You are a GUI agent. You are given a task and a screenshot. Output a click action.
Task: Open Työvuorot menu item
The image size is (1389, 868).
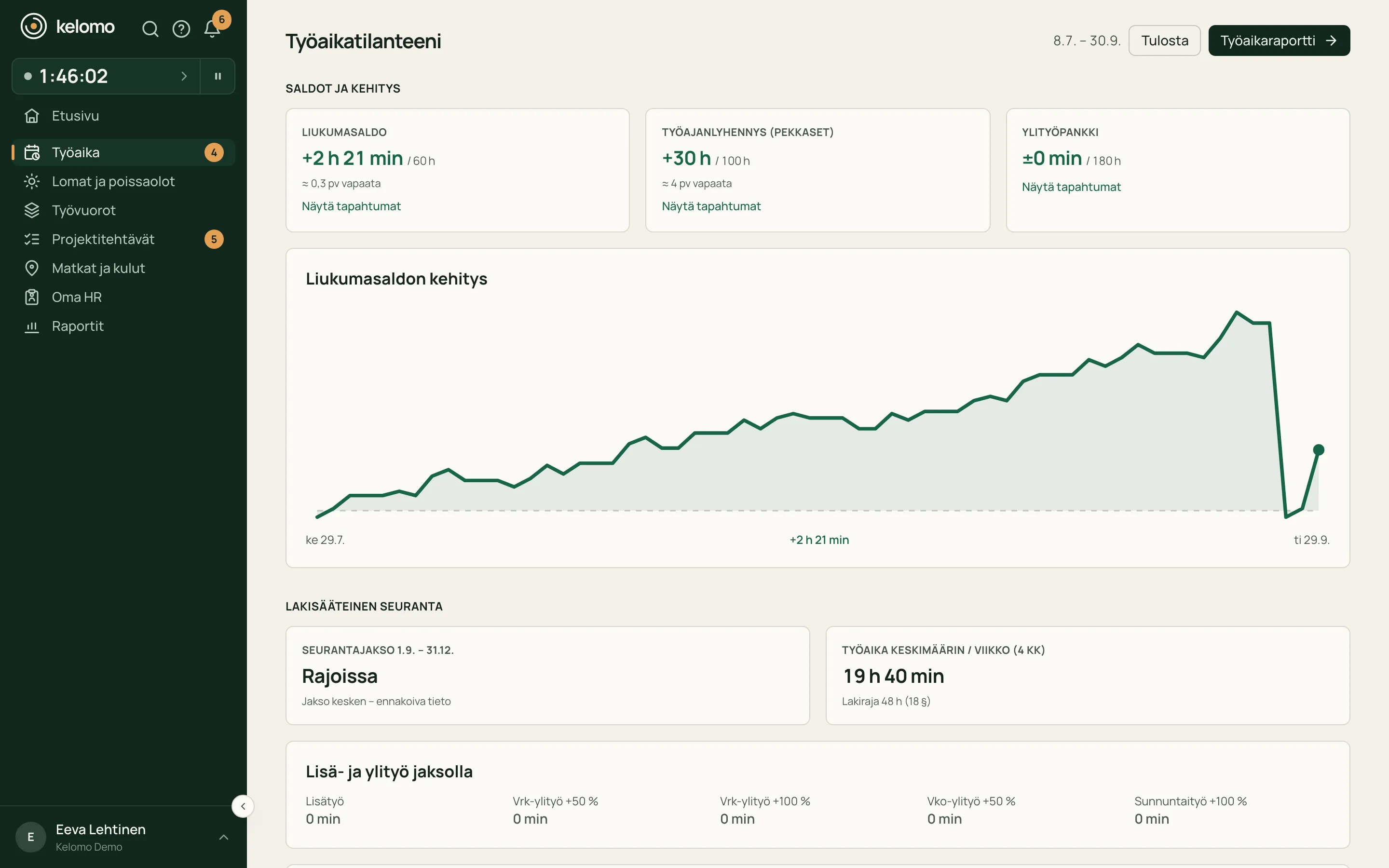point(123,211)
